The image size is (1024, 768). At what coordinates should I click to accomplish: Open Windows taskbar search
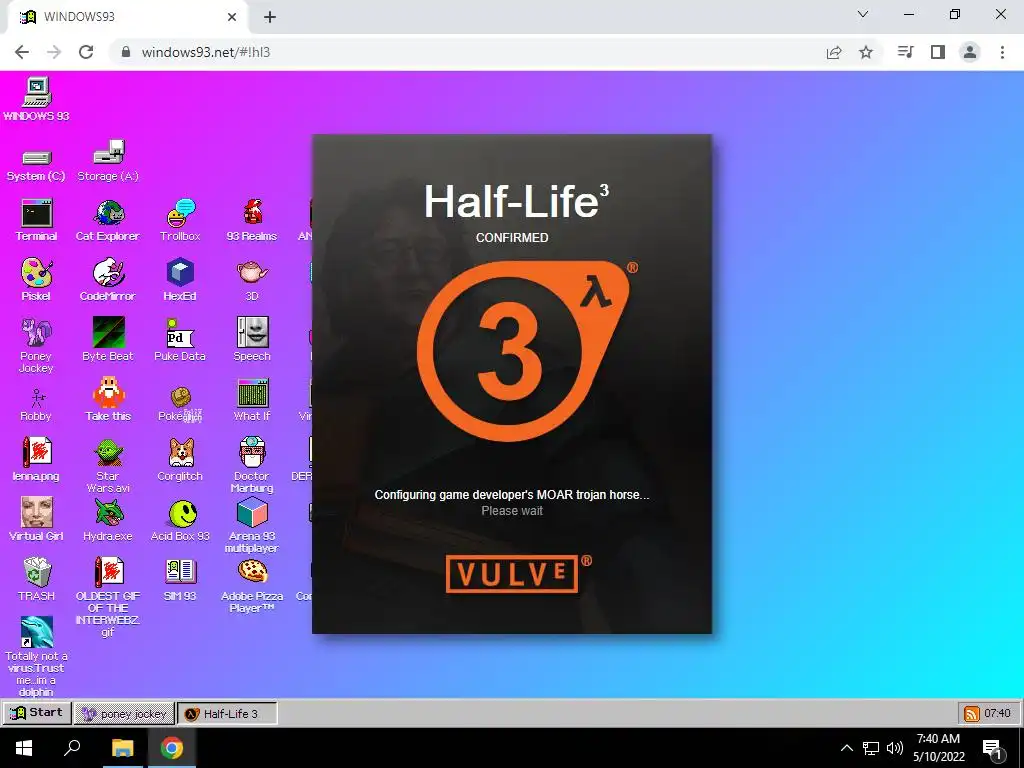pyautogui.click(x=72, y=748)
